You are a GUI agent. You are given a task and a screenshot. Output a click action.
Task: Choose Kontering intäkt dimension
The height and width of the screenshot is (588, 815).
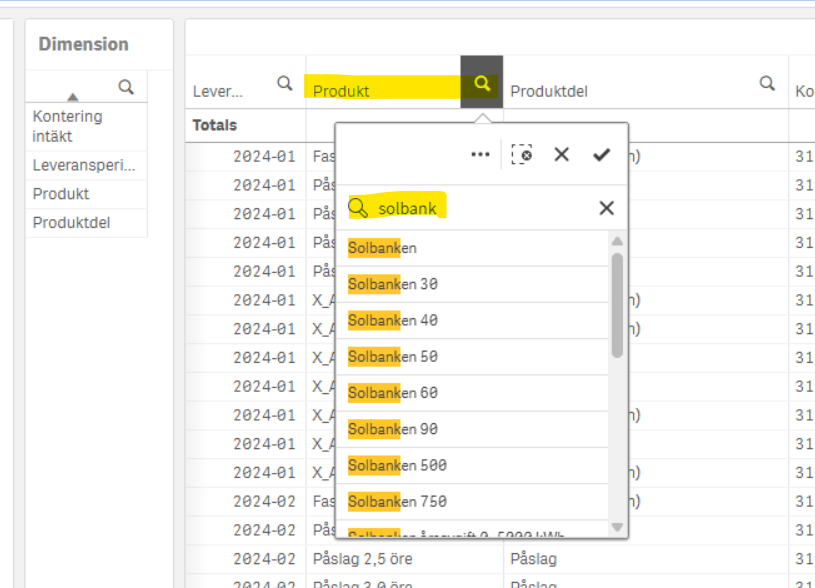pyautogui.click(x=67, y=126)
